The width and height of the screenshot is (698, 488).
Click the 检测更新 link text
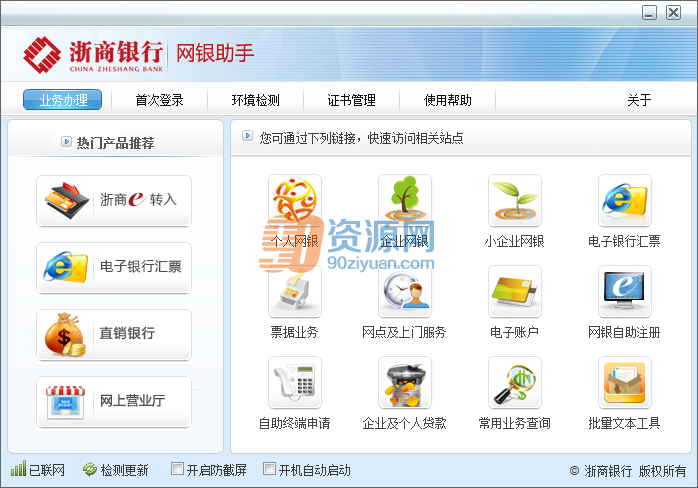tap(125, 470)
